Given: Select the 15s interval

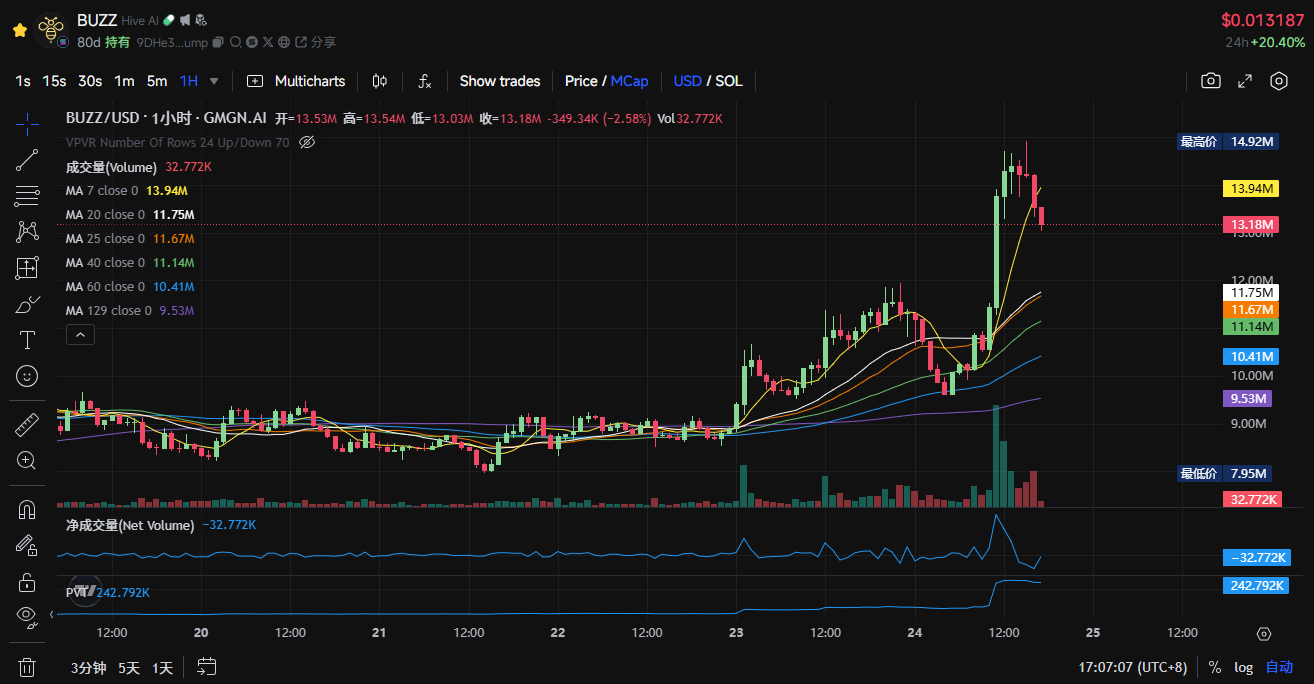Looking at the screenshot, I should click(54, 81).
